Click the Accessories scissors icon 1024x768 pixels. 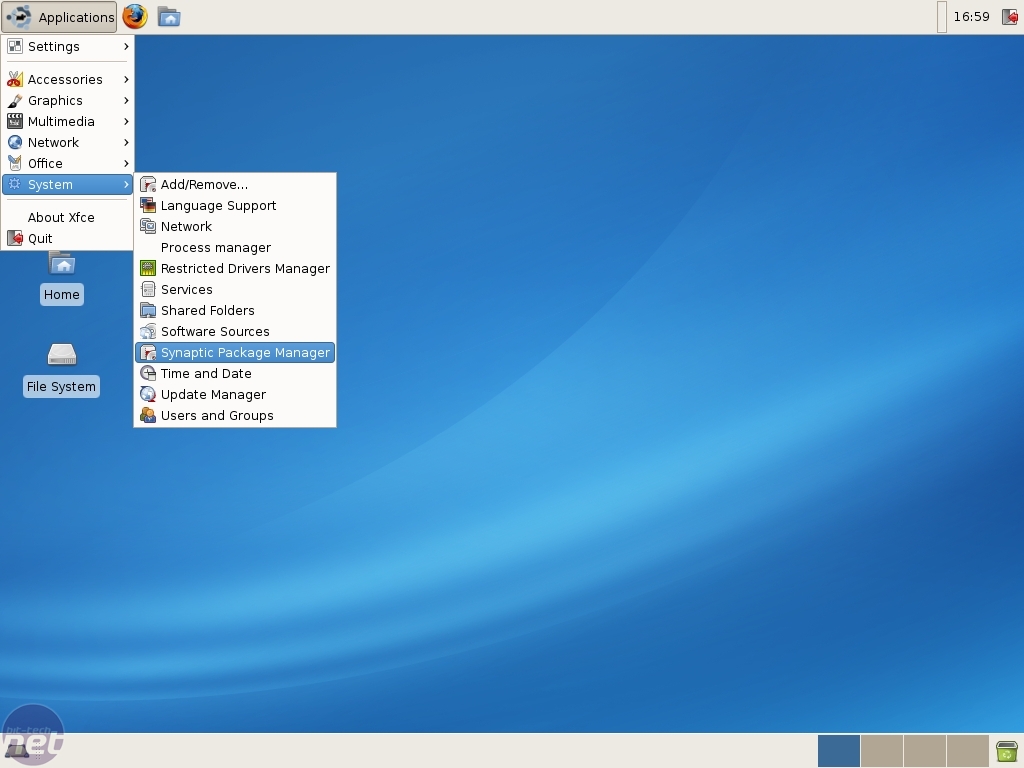14,80
